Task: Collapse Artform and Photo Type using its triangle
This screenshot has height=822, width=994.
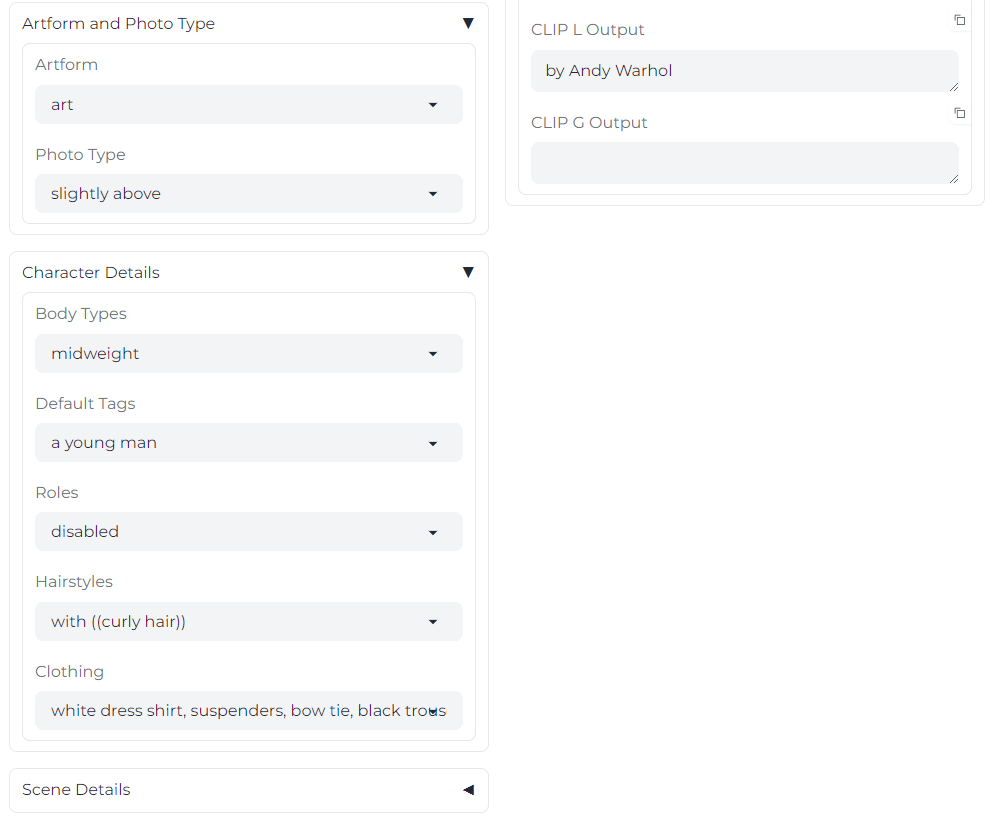Action: coord(468,23)
